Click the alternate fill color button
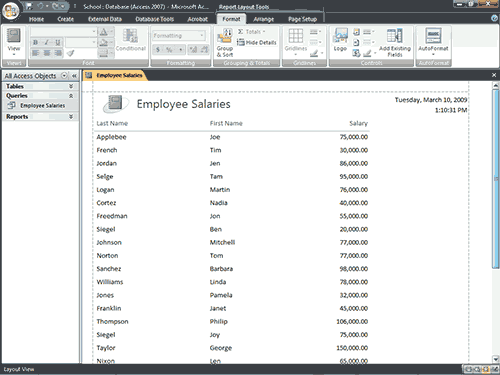Image resolution: width=500 pixels, height=375 pixels. click(106, 53)
